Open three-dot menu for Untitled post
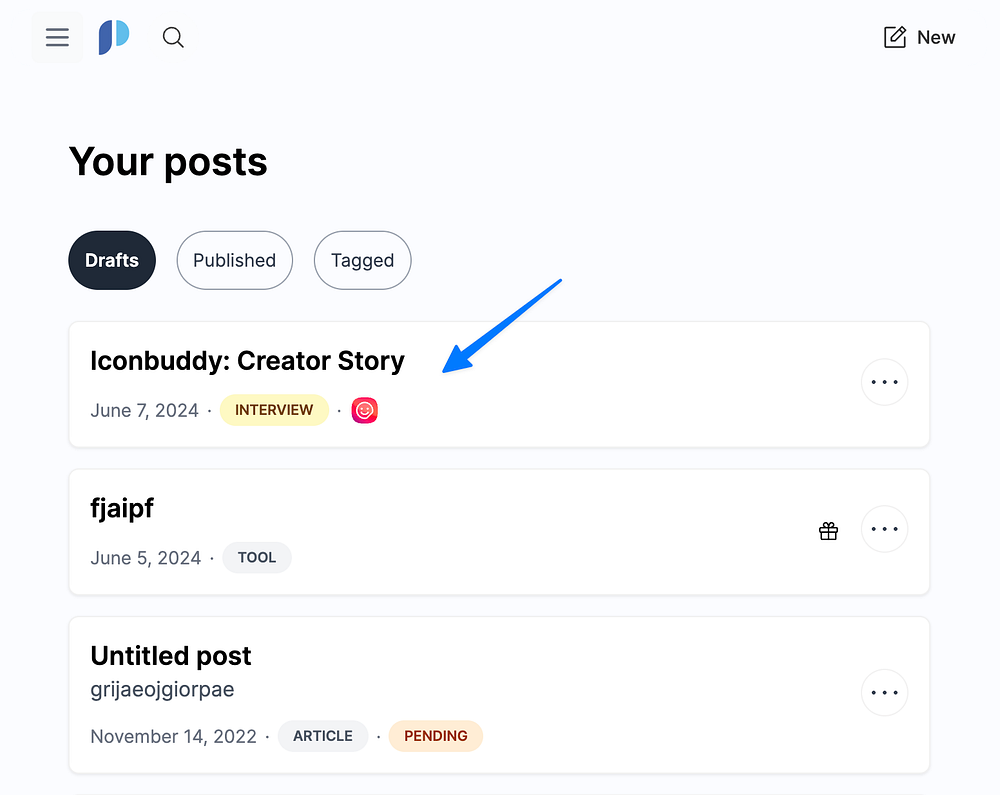This screenshot has width=1000, height=795. click(x=884, y=692)
